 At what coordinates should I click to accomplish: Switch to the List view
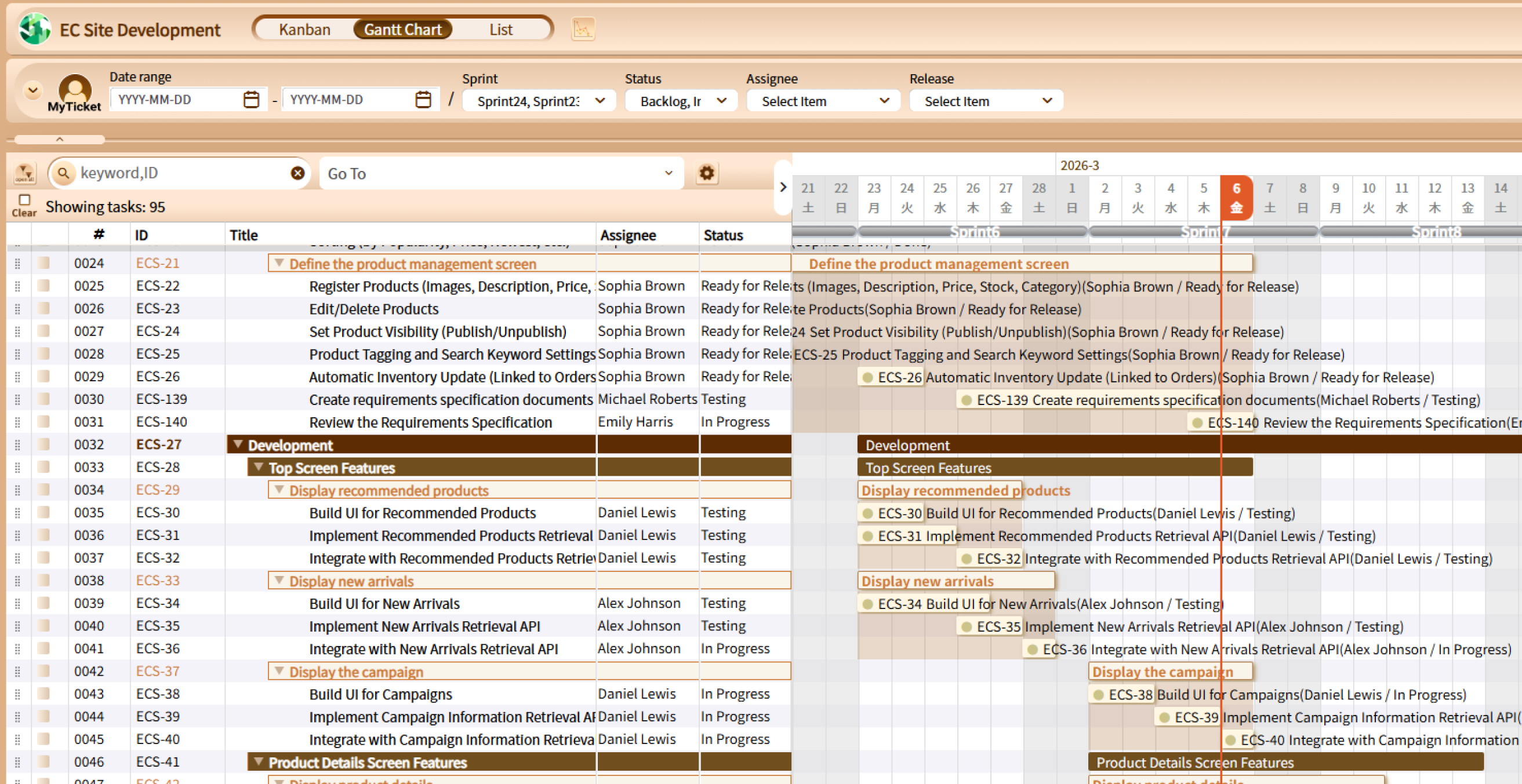point(500,30)
